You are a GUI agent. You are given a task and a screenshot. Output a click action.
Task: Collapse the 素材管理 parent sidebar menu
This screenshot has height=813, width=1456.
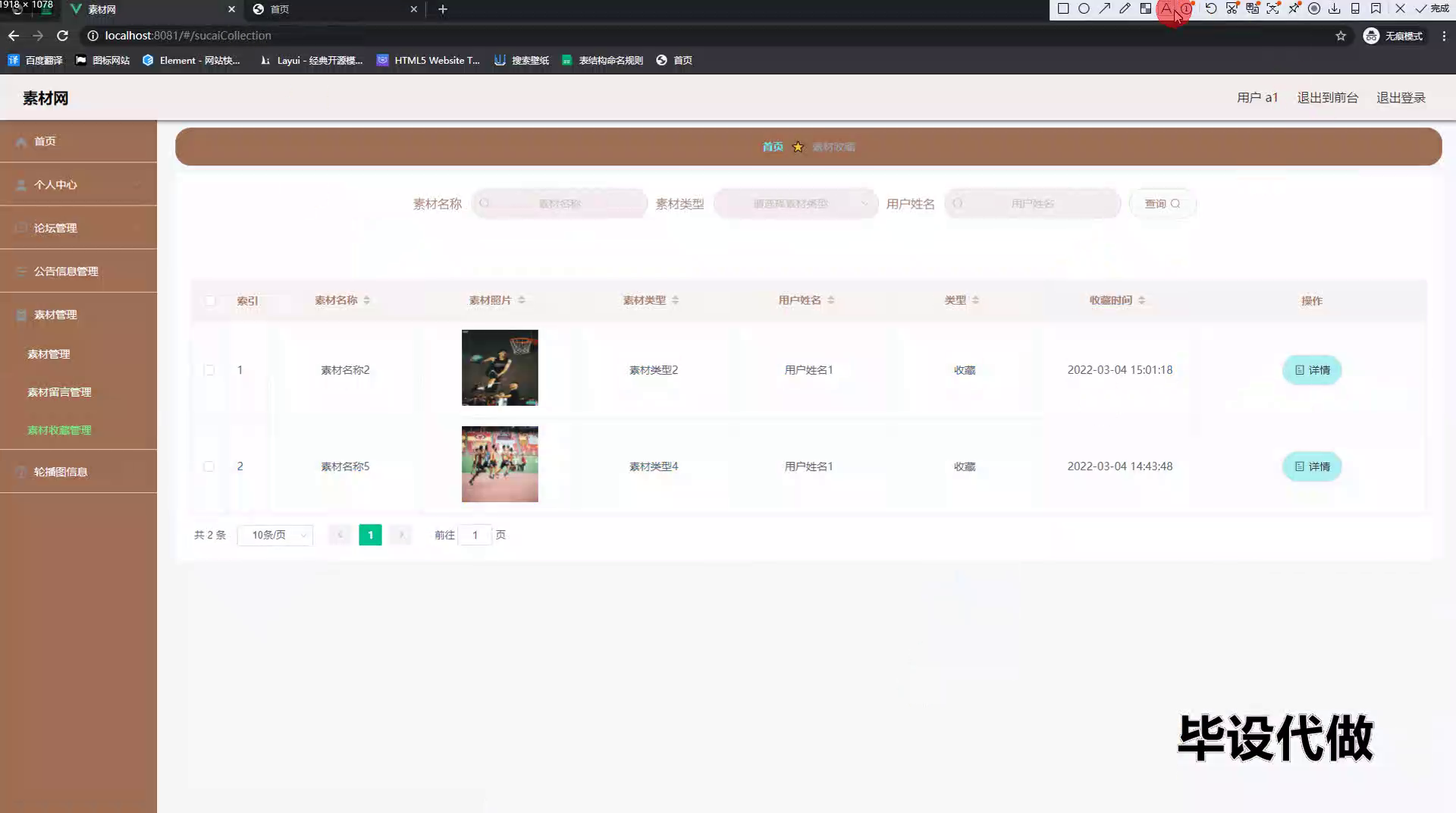tap(78, 315)
